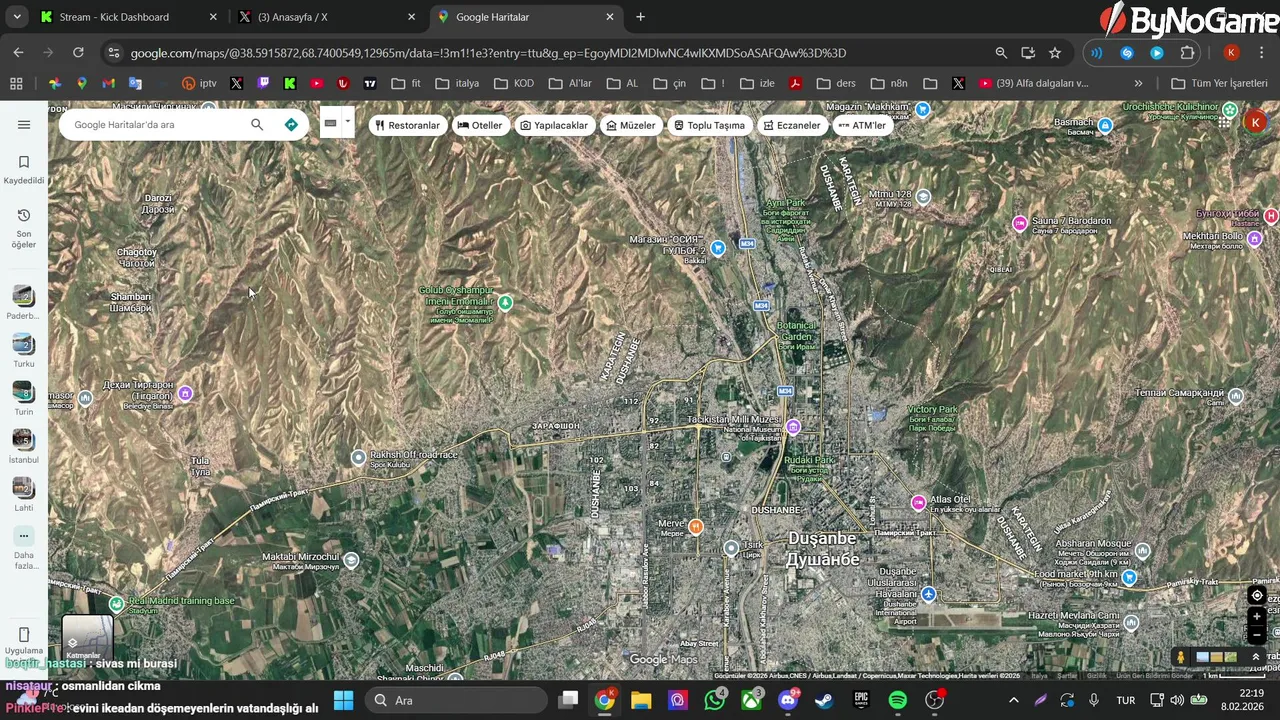Switch to the (3) Anasayfa / X tab
This screenshot has height=720, width=1280.
[x=327, y=17]
